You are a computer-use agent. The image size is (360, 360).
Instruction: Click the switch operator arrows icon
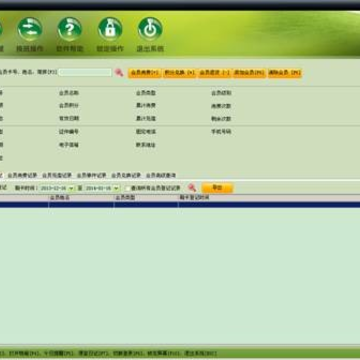pos(30,29)
